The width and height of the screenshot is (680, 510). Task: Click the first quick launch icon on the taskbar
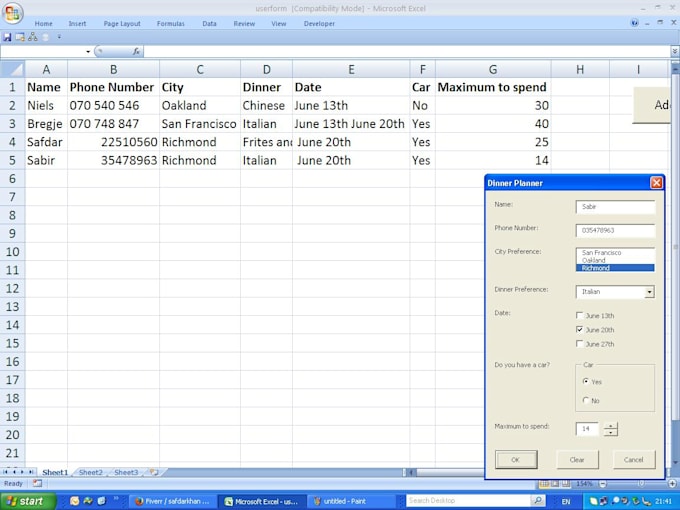(75, 501)
